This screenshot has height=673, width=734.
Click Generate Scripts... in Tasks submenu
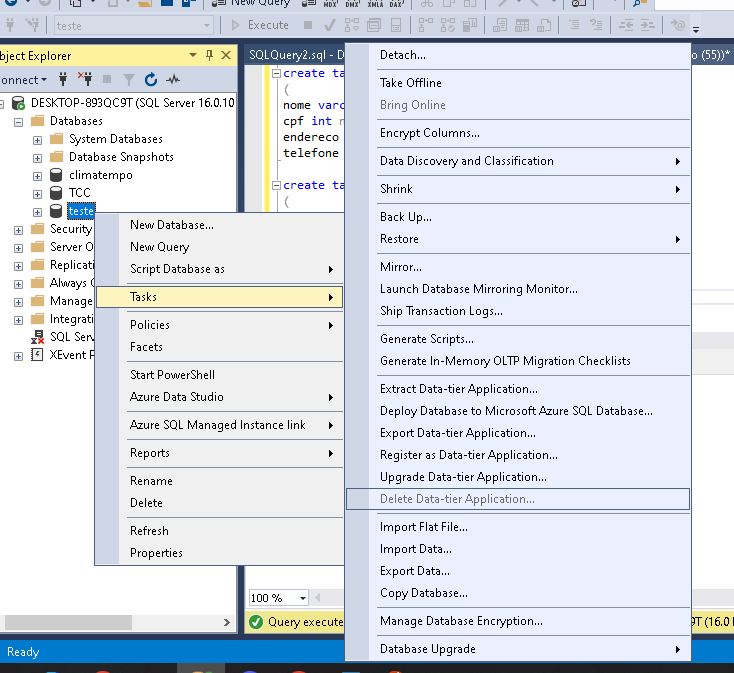pyautogui.click(x=518, y=339)
